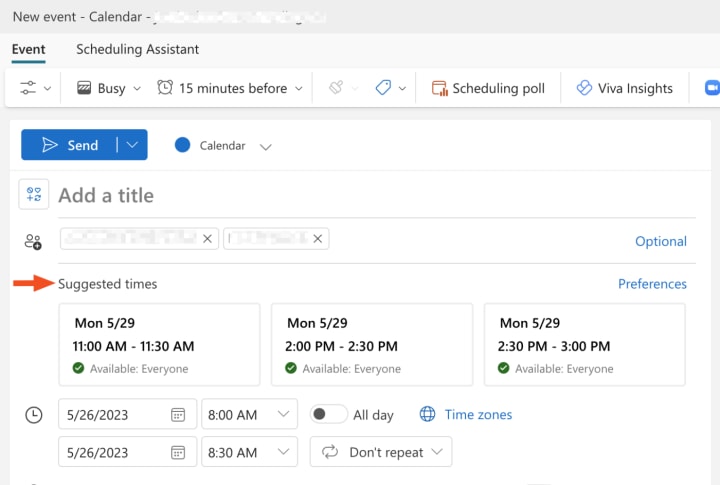
Task: Expand the start time 8:00 AM dropdown
Action: tap(283, 414)
